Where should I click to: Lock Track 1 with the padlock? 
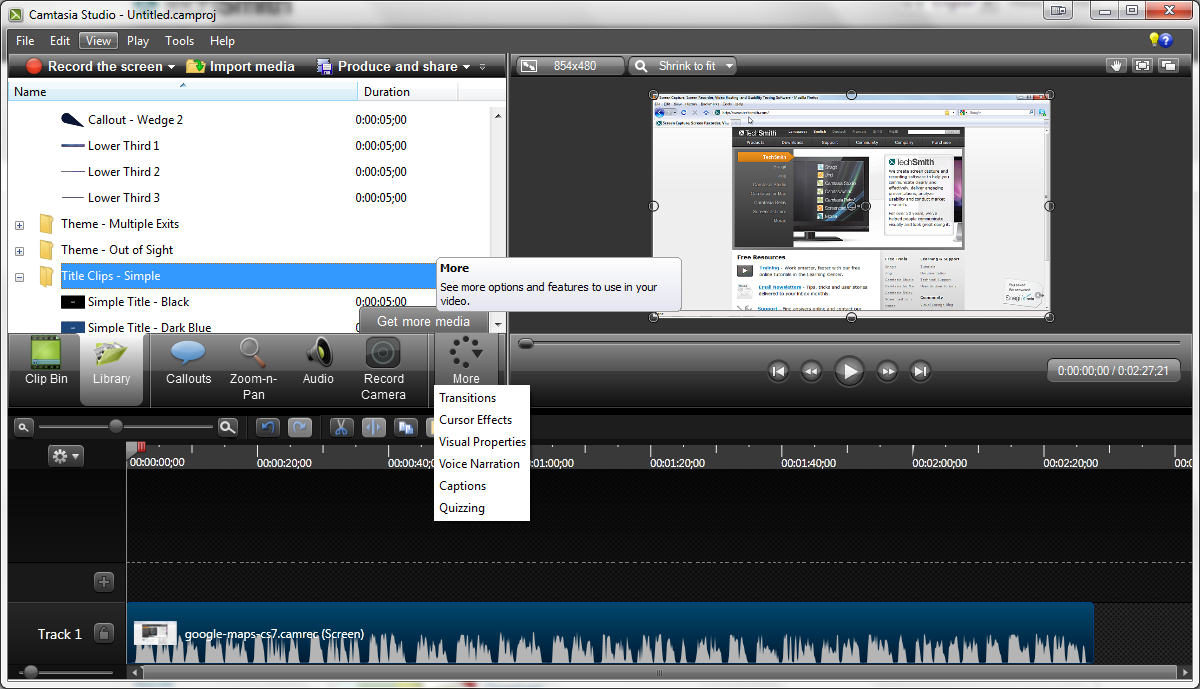point(104,633)
